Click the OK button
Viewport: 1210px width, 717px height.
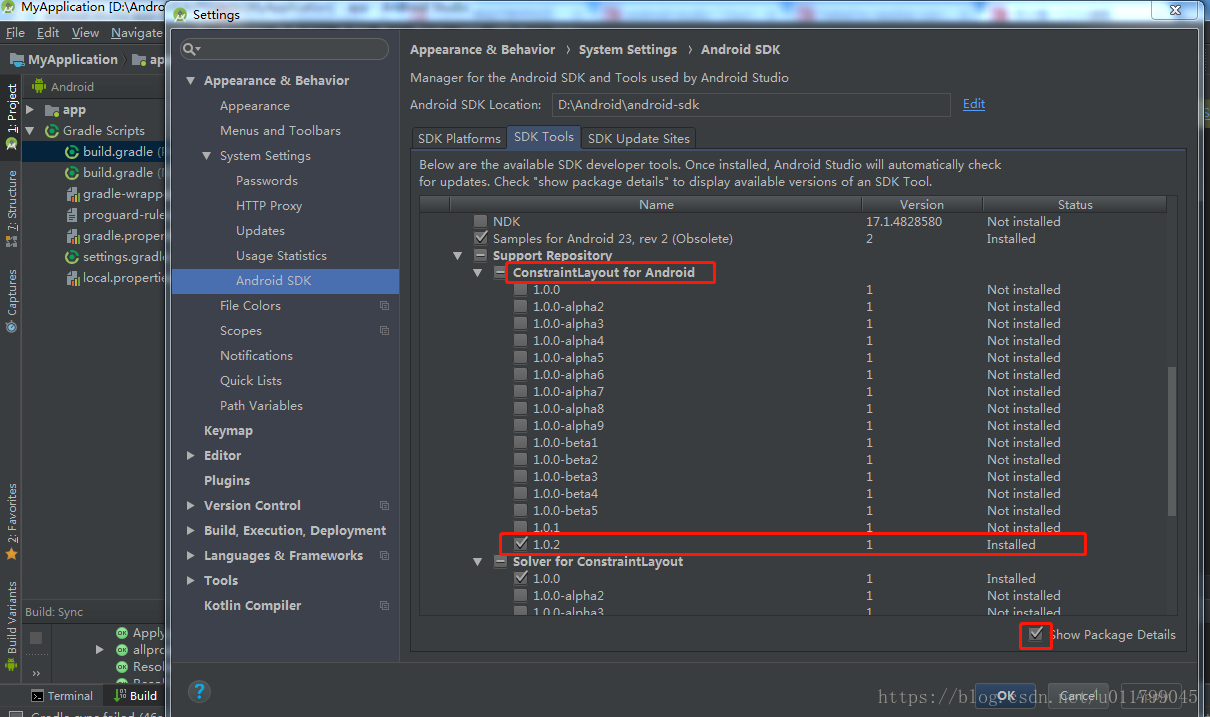click(x=1006, y=696)
